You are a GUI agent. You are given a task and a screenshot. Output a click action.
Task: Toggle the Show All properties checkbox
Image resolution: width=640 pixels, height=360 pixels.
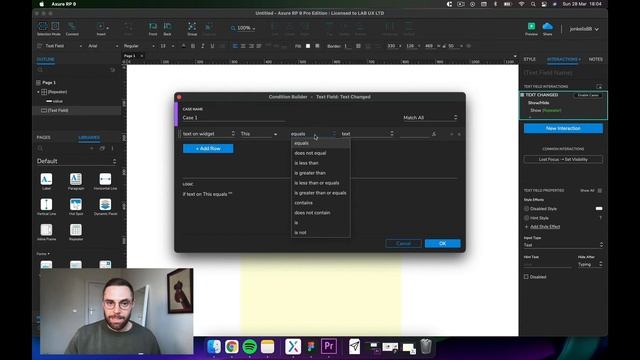coord(600,191)
